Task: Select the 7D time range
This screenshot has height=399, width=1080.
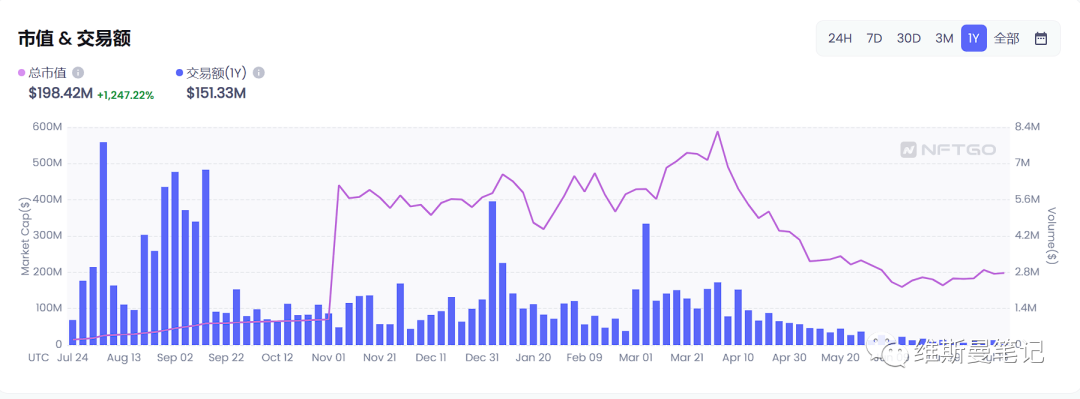Action: pyautogui.click(x=874, y=39)
